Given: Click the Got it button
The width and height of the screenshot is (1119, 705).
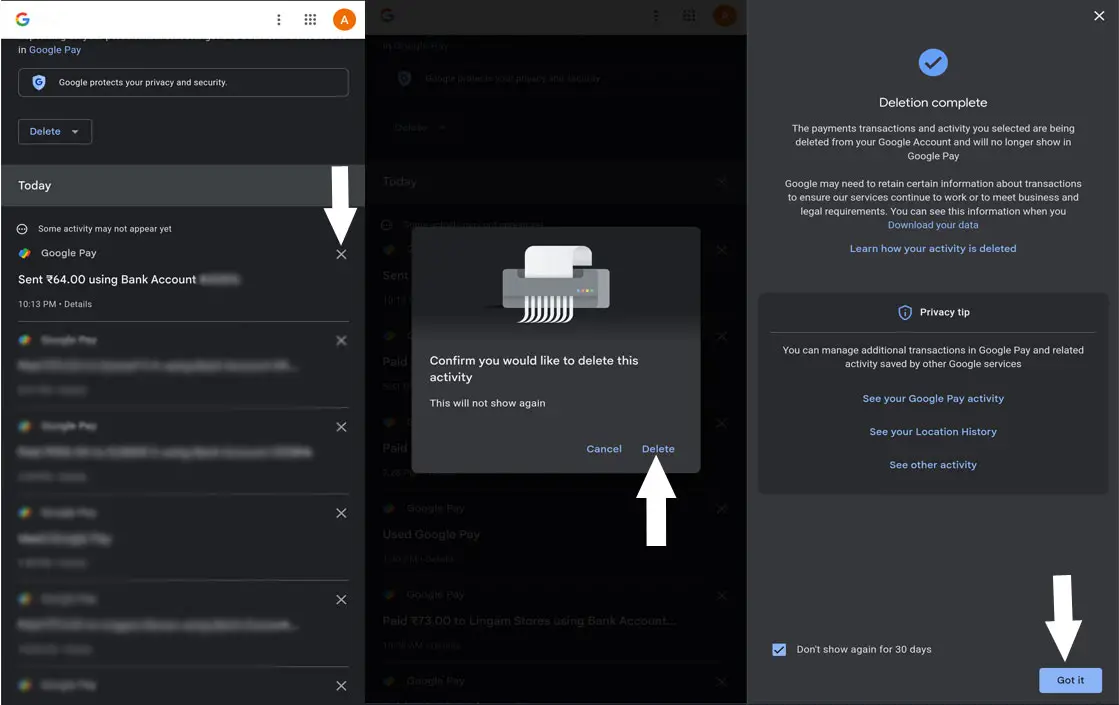Looking at the screenshot, I should click(1070, 680).
